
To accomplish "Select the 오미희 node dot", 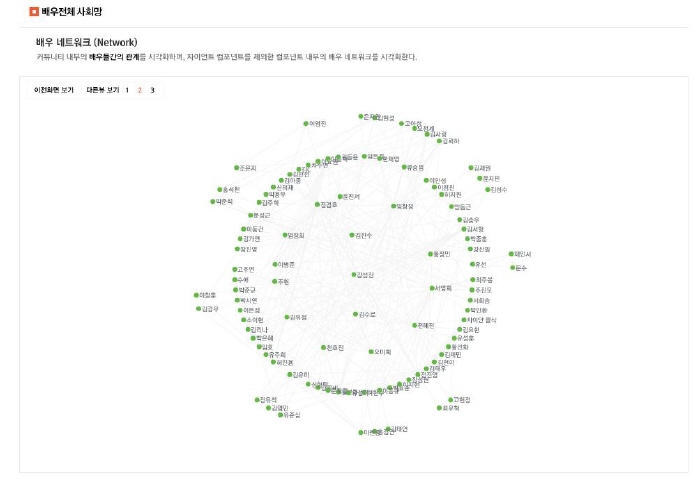I will coord(371,352).
